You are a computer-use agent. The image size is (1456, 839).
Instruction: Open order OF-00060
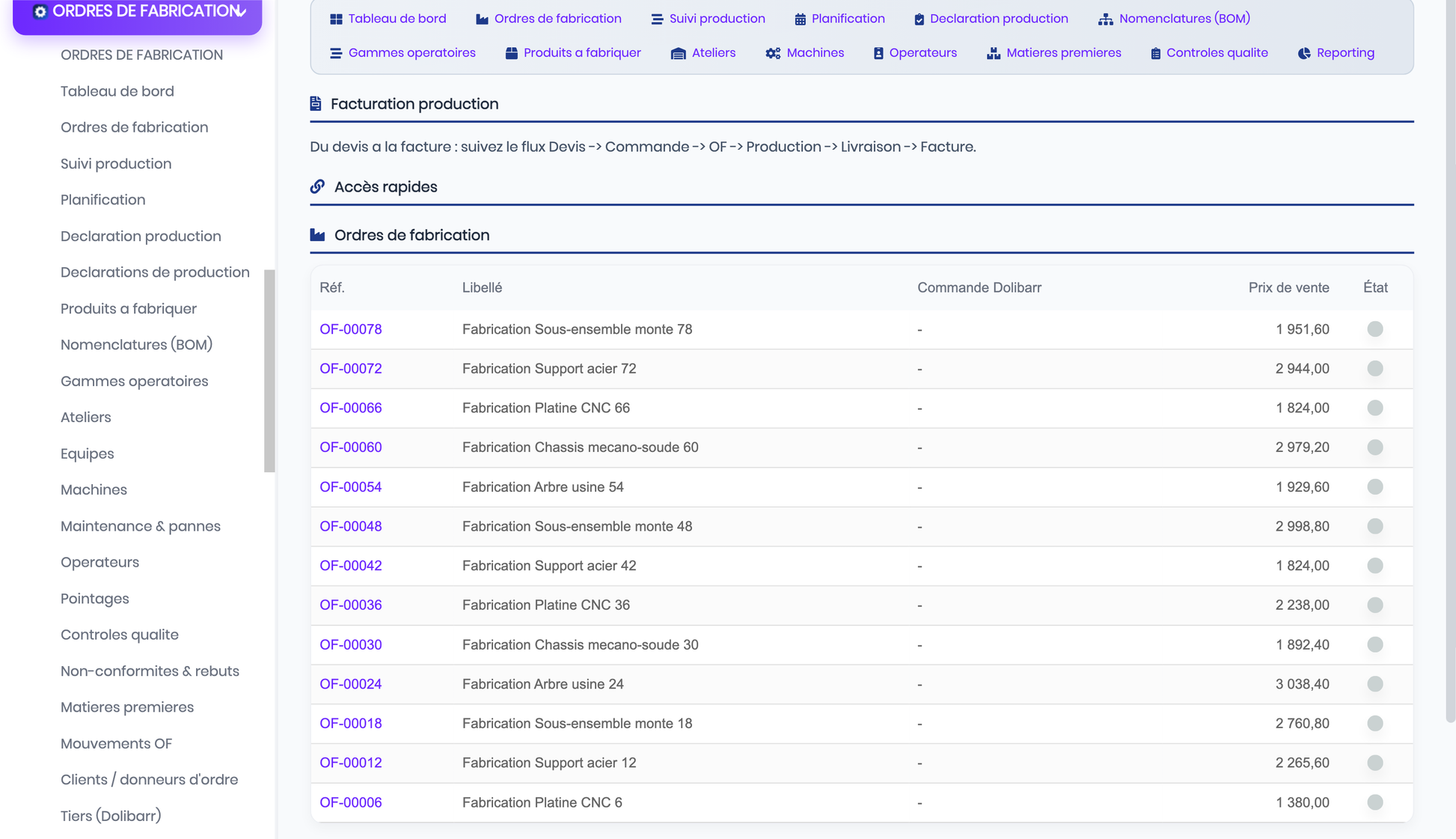click(350, 448)
